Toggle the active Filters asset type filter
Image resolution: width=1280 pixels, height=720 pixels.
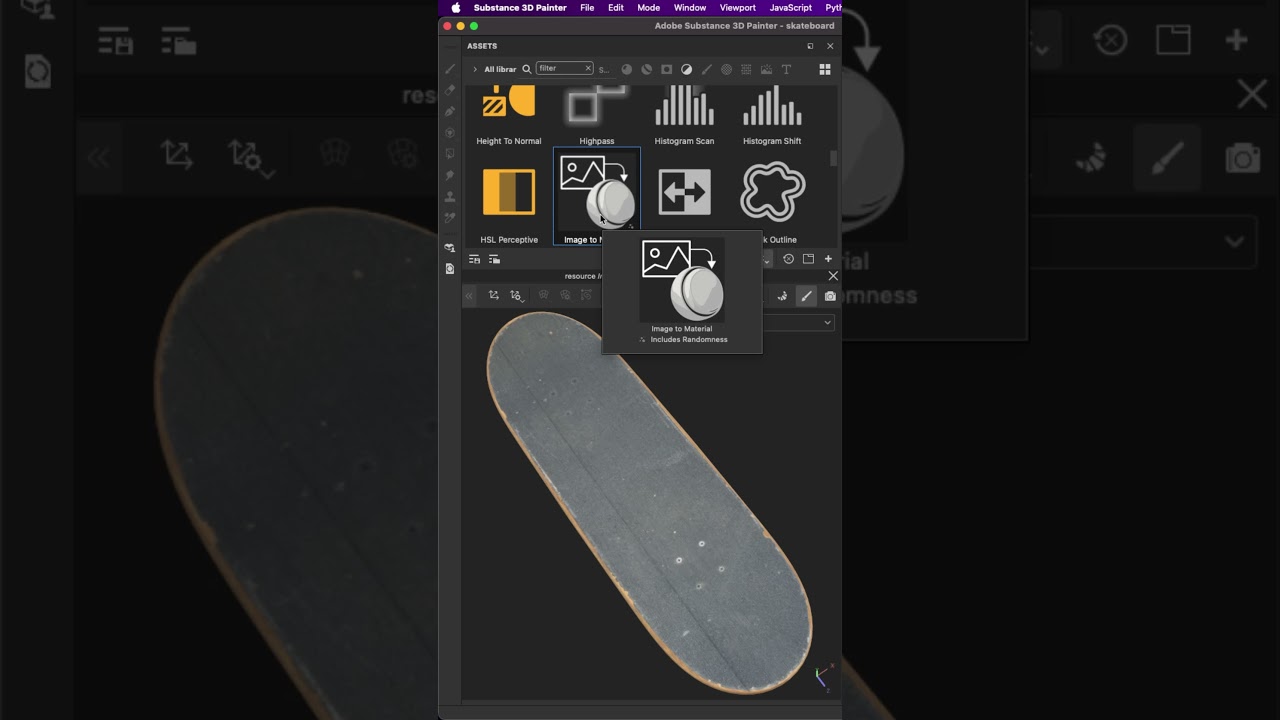(x=686, y=69)
